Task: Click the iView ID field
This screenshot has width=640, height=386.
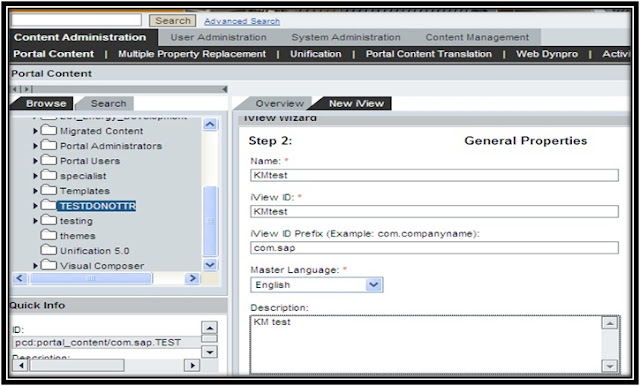Action: pyautogui.click(x=434, y=211)
